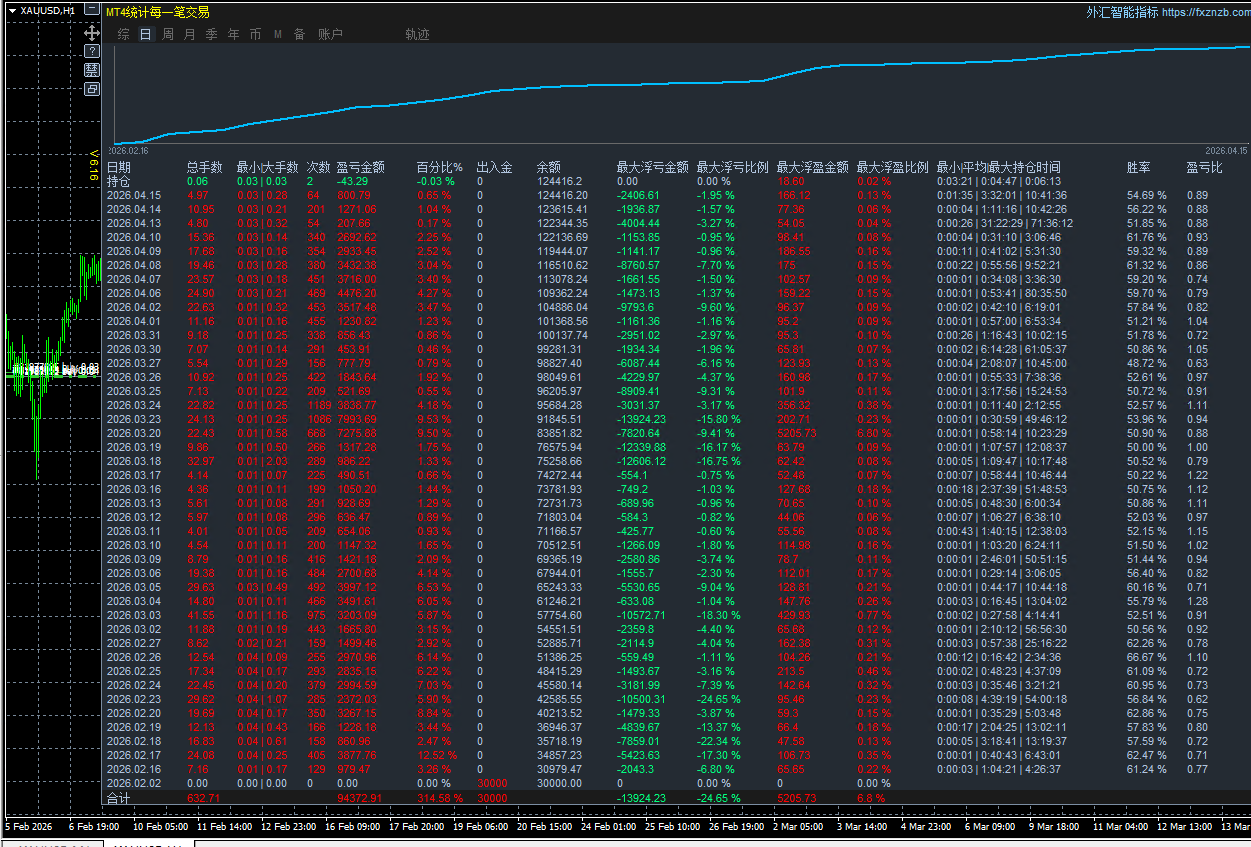Toggle the 轨迹 track option
The width and height of the screenshot is (1251, 847).
click(x=417, y=34)
